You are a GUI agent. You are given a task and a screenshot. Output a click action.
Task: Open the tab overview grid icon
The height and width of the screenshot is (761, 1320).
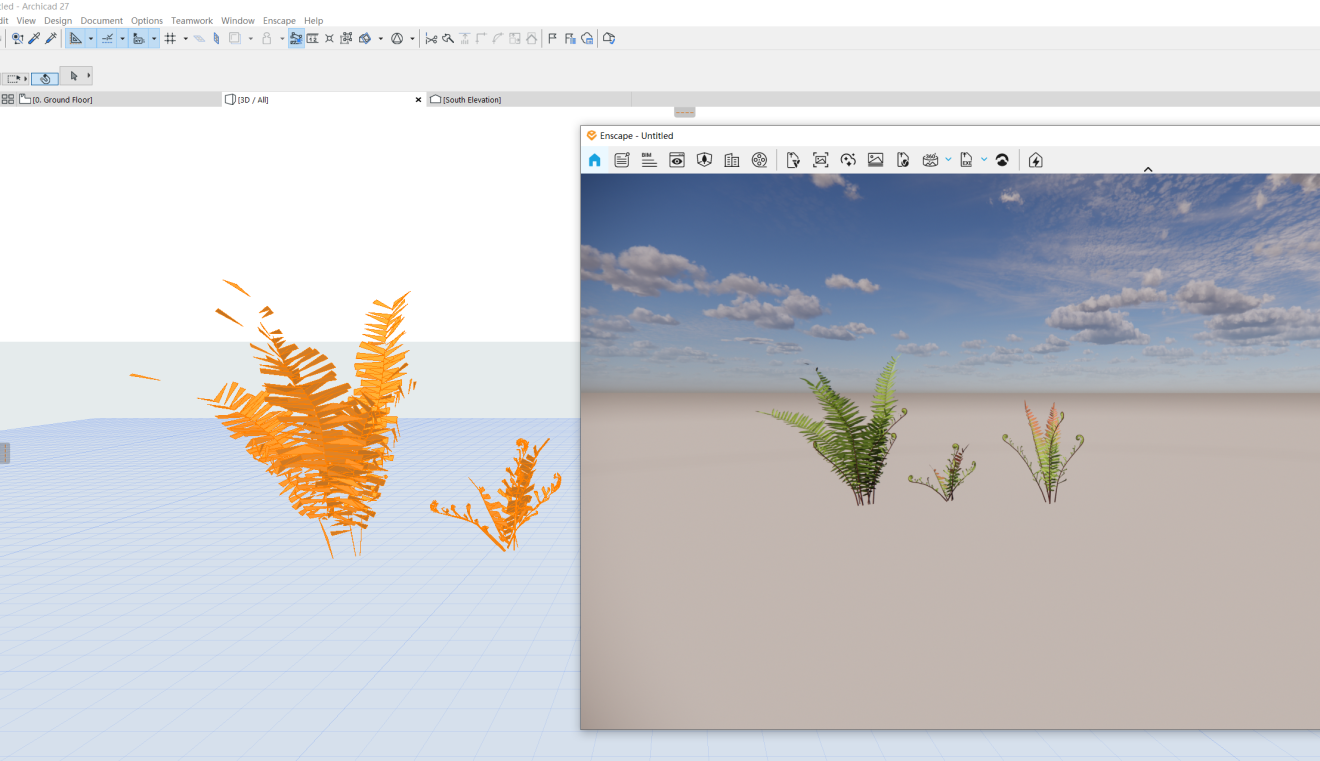(8, 99)
